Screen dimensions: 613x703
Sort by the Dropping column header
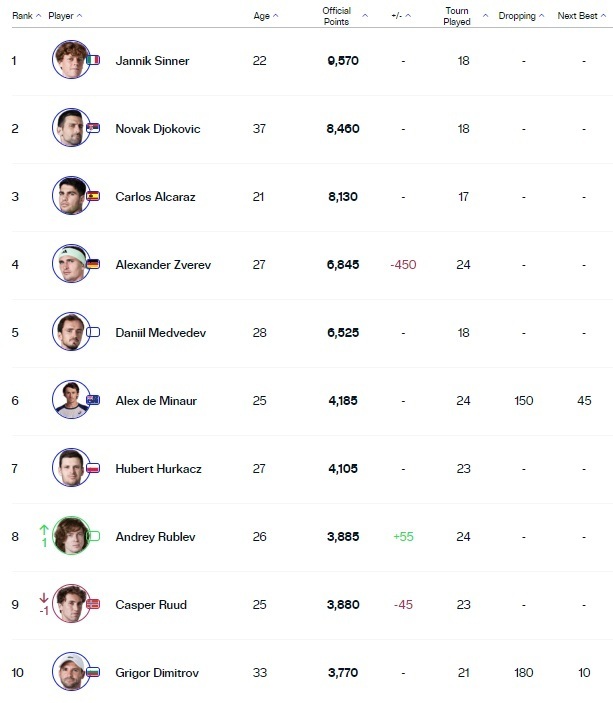click(522, 16)
